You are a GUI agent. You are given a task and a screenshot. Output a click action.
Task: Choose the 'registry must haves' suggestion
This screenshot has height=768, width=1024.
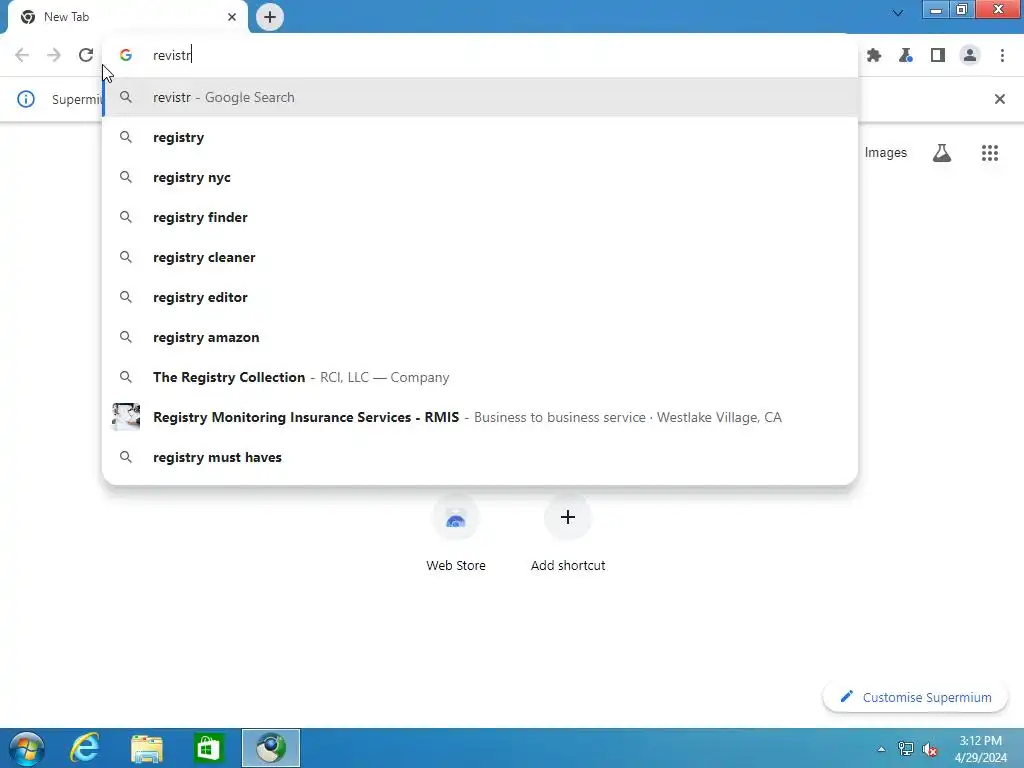pos(480,457)
